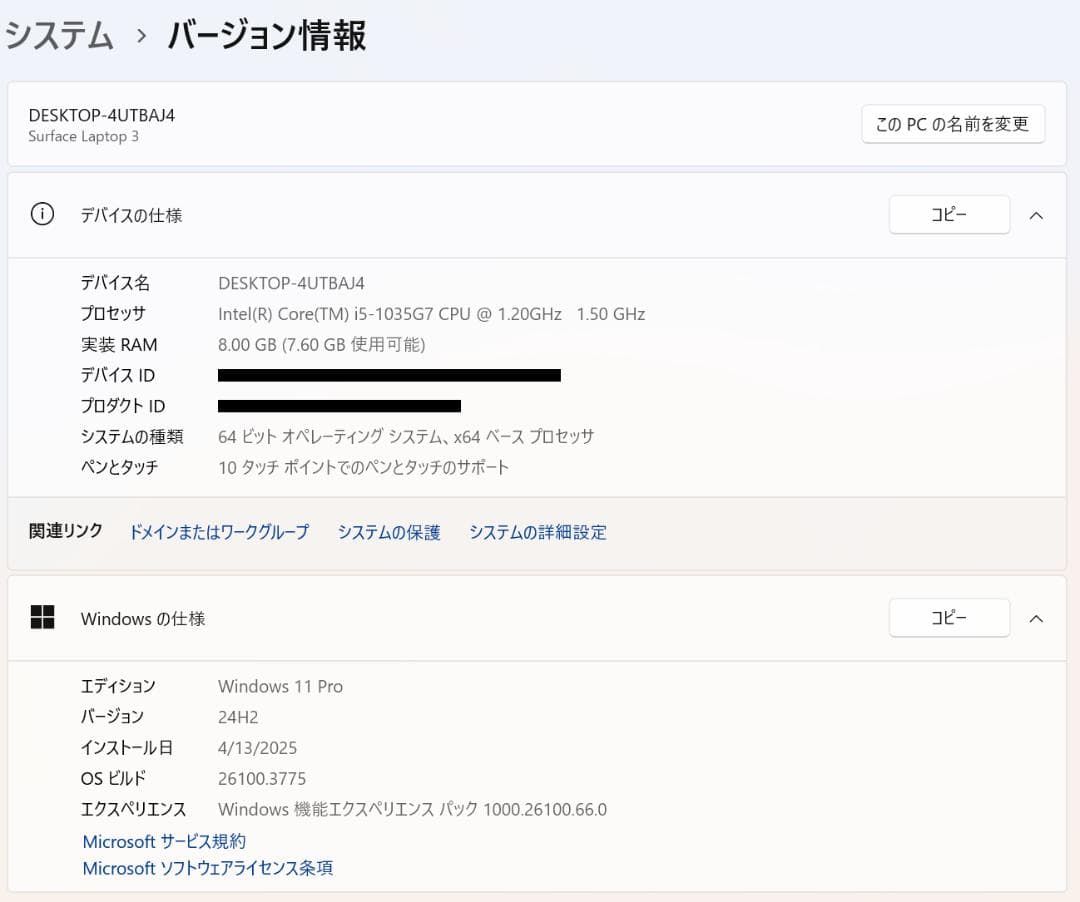Copy the Windows specifications with コピー
1080x902 pixels.
coord(948,618)
